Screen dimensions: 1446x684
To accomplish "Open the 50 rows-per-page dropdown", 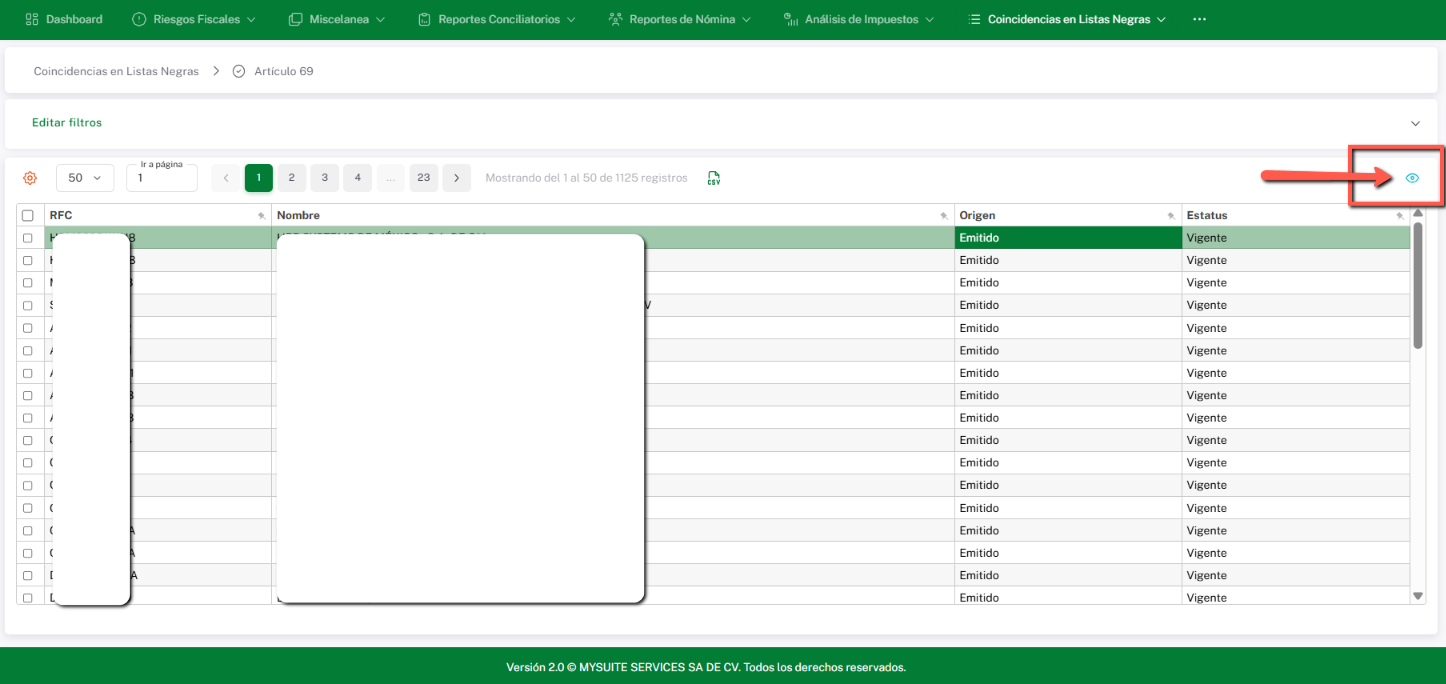I will click(x=85, y=178).
